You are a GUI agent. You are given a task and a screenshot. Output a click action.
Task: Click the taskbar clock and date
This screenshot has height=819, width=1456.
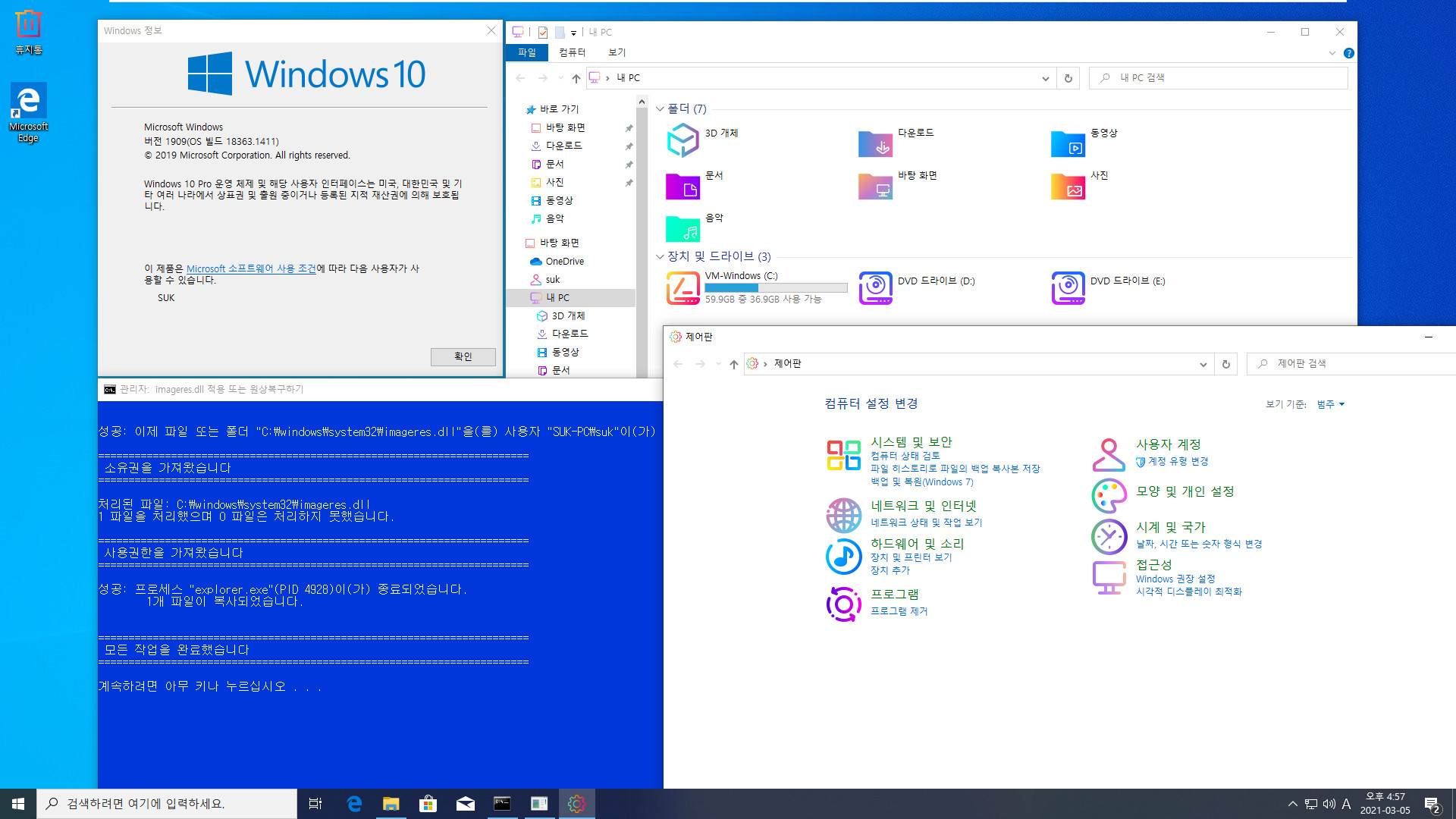pyautogui.click(x=1385, y=804)
